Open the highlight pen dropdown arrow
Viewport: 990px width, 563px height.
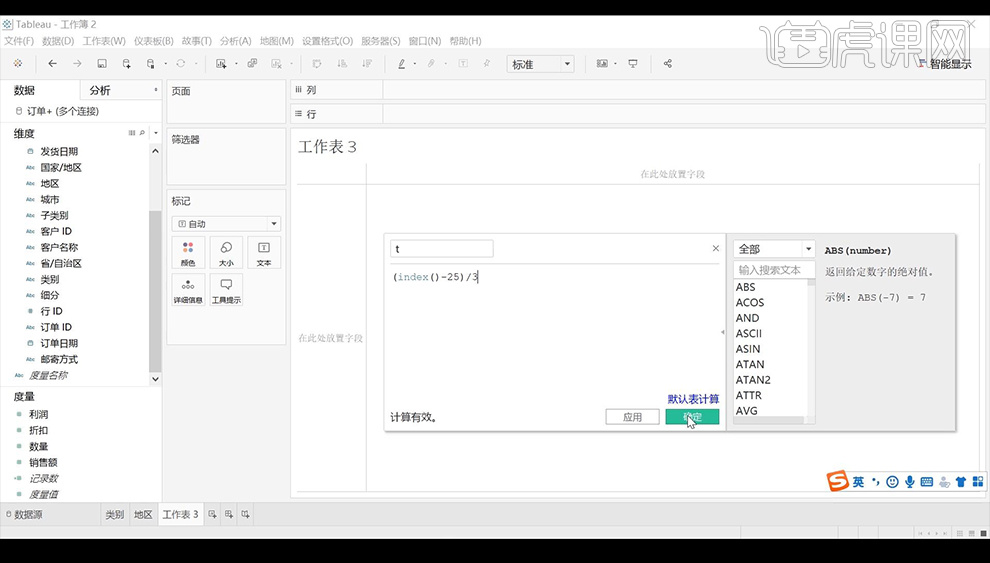(415, 64)
